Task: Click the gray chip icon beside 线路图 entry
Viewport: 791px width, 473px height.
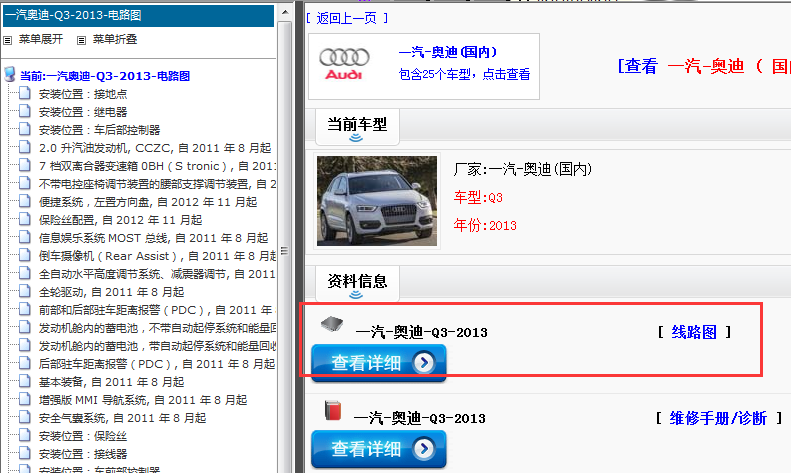Action: tap(332, 324)
